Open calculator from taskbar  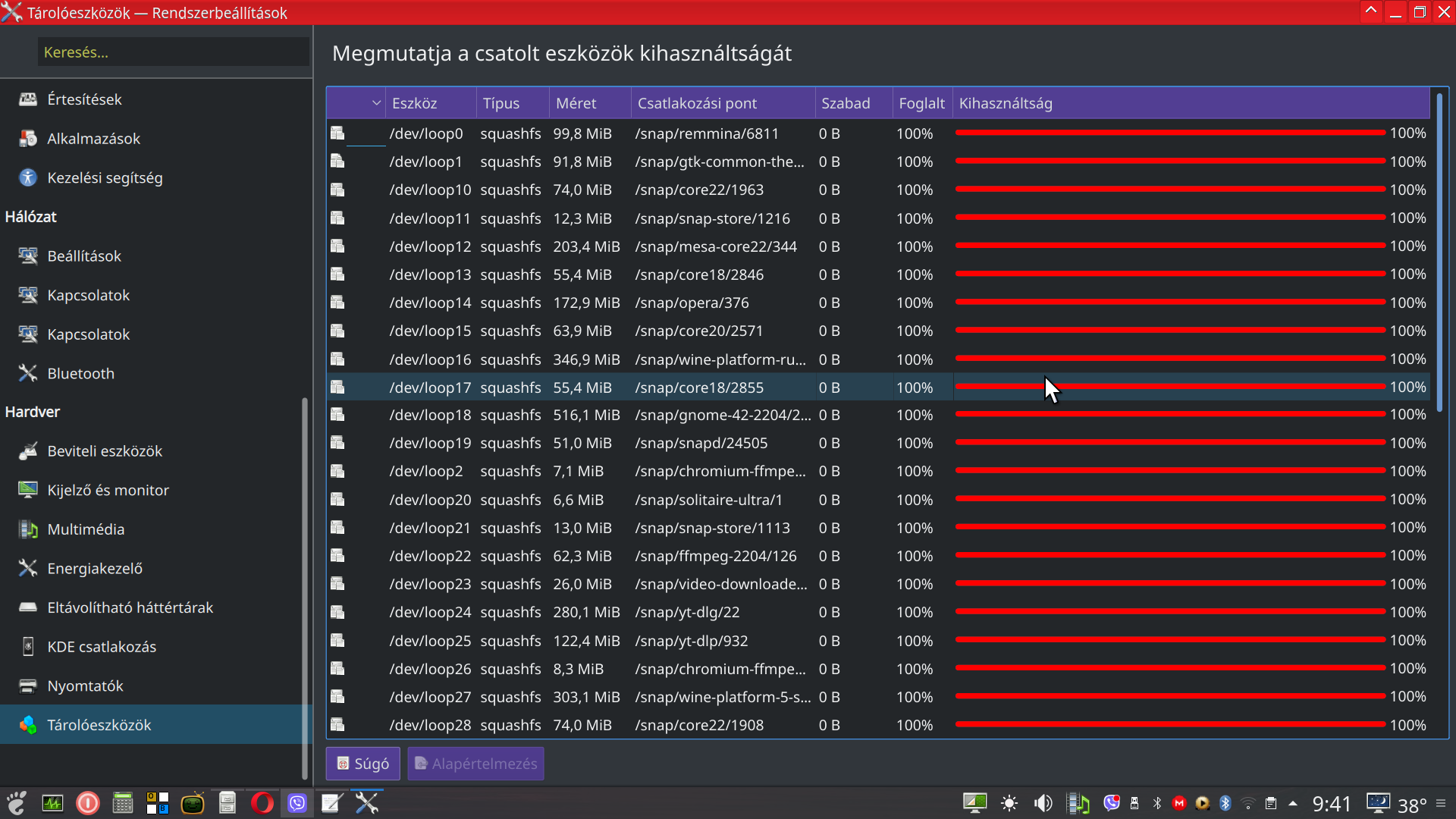click(123, 803)
